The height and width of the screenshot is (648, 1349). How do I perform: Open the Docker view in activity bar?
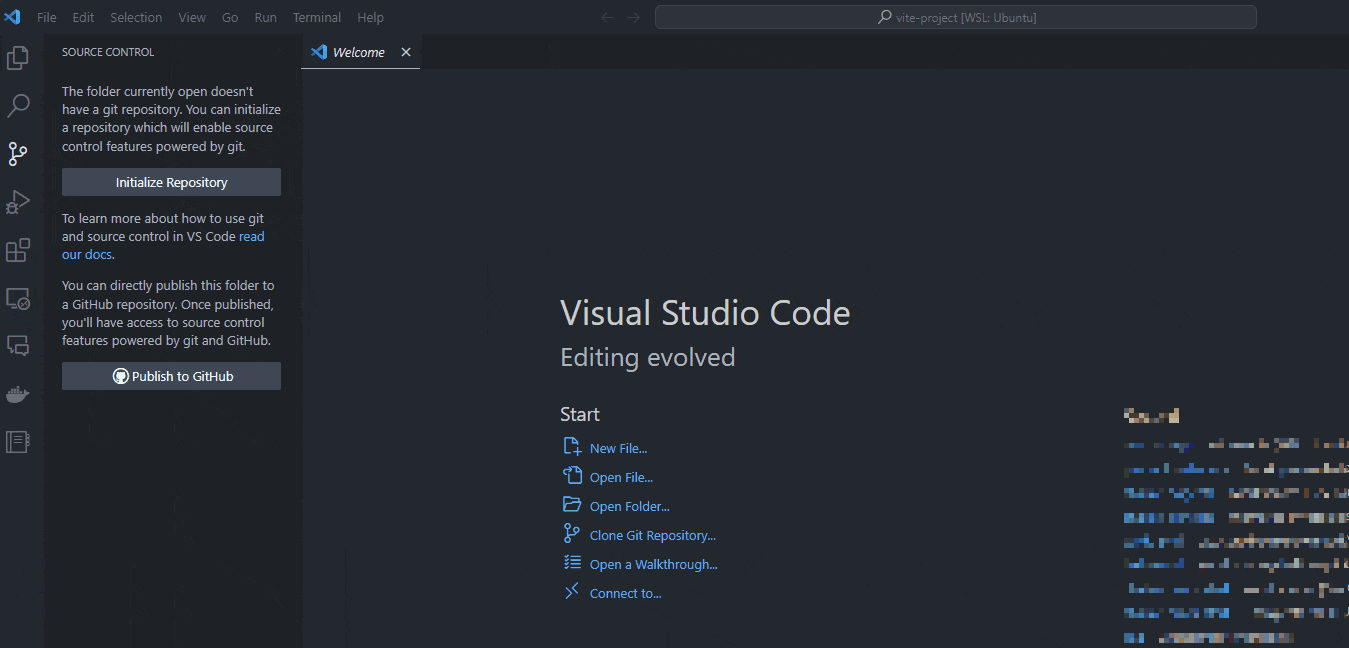tap(18, 394)
